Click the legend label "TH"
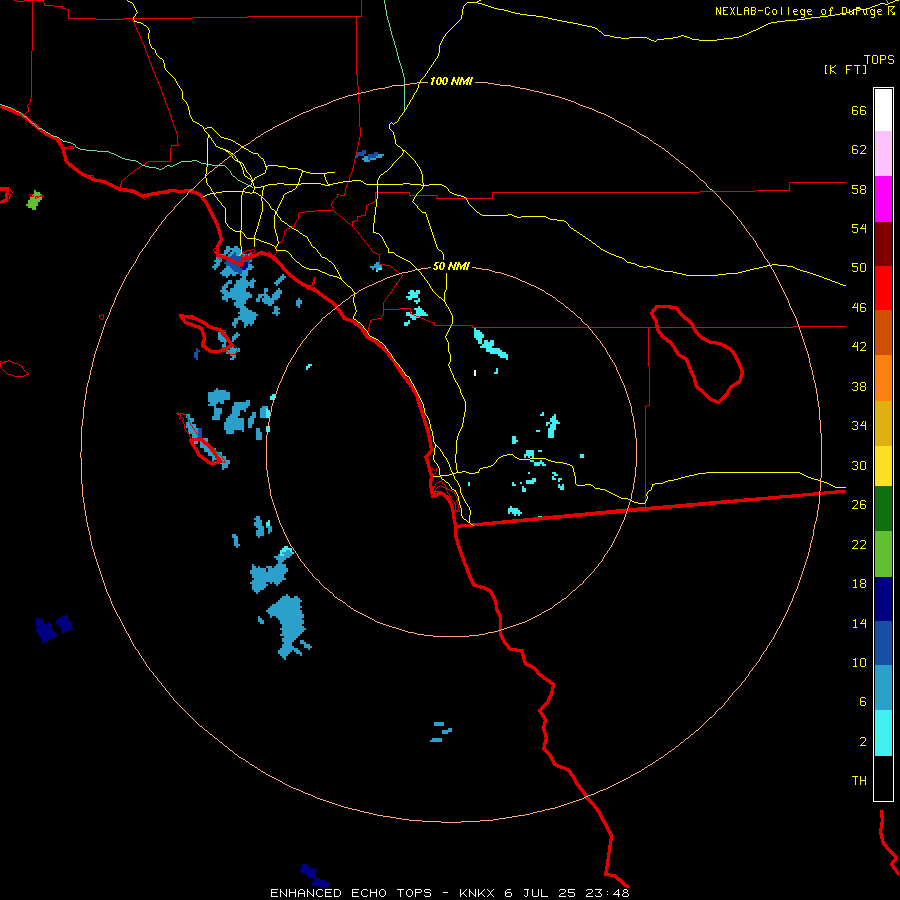The width and height of the screenshot is (900, 900). coord(859,781)
